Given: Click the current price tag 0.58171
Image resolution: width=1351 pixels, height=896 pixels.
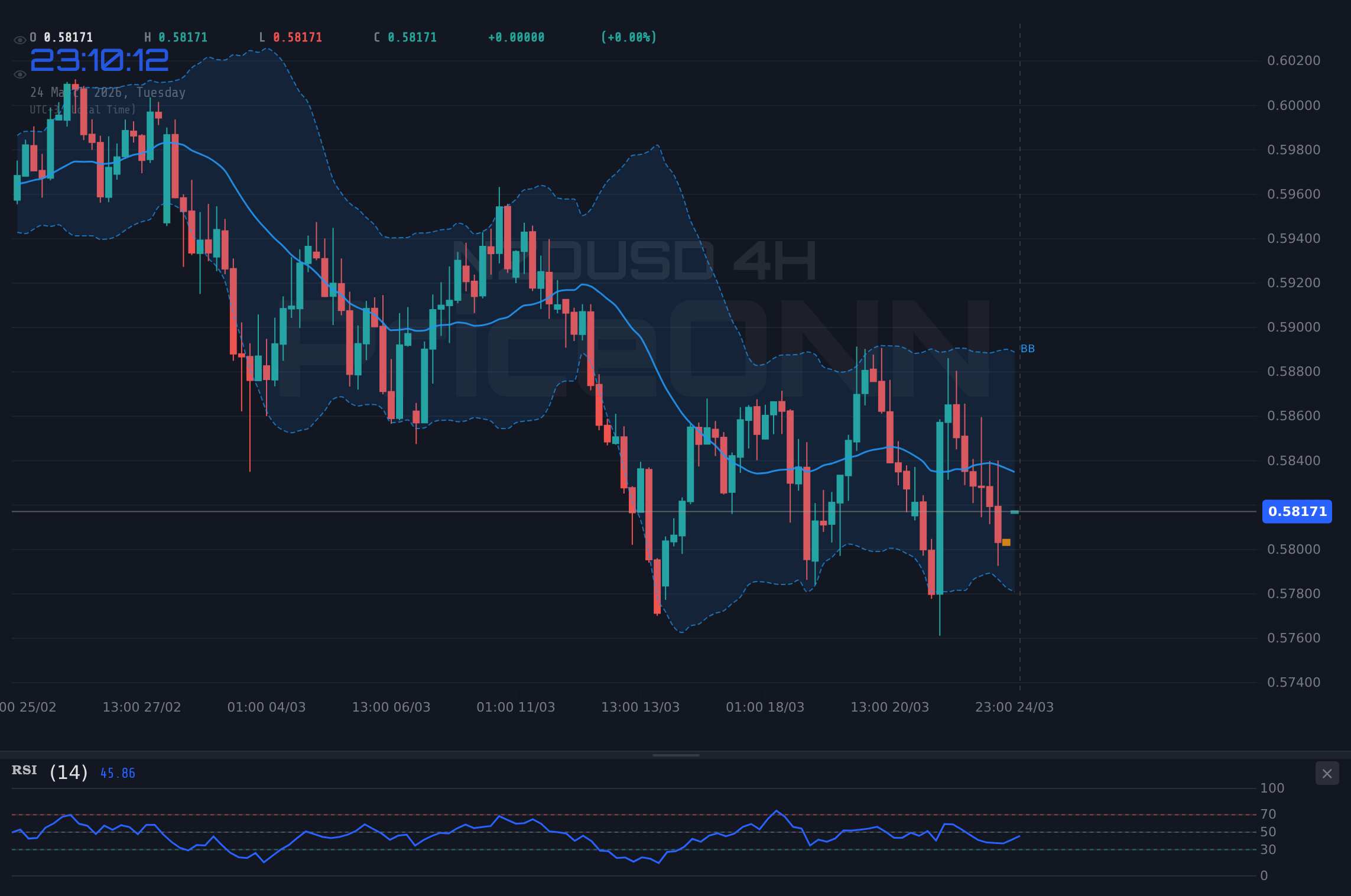Looking at the screenshot, I should 1297,512.
